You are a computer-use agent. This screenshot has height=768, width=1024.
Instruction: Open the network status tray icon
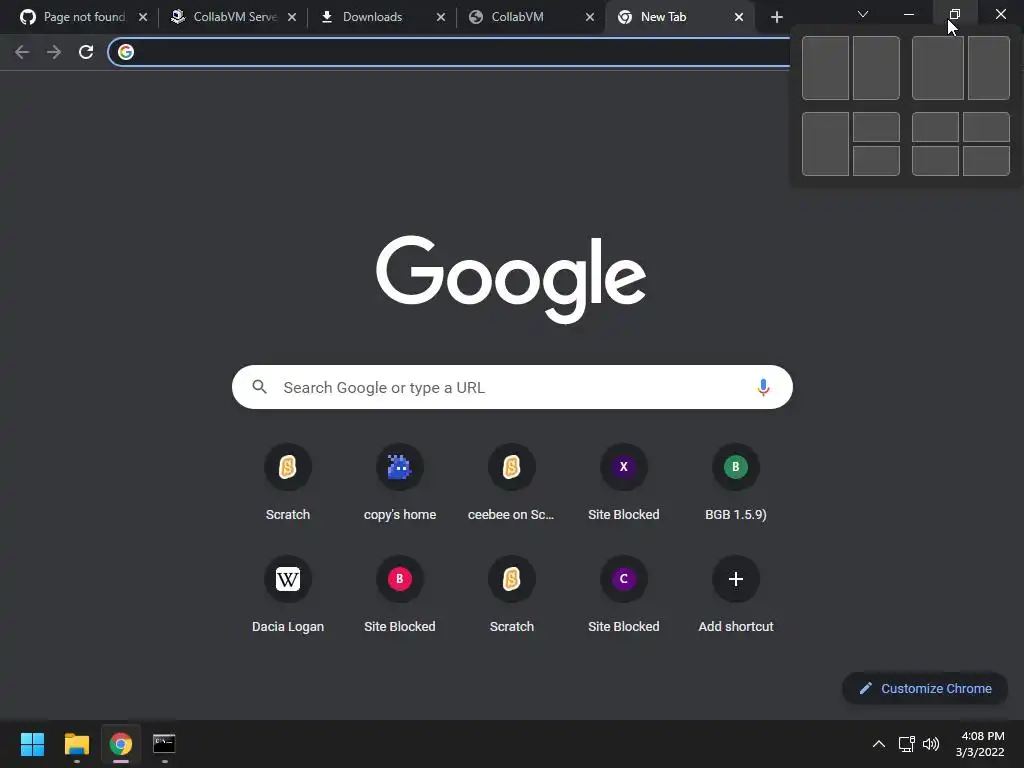pyautogui.click(x=906, y=744)
